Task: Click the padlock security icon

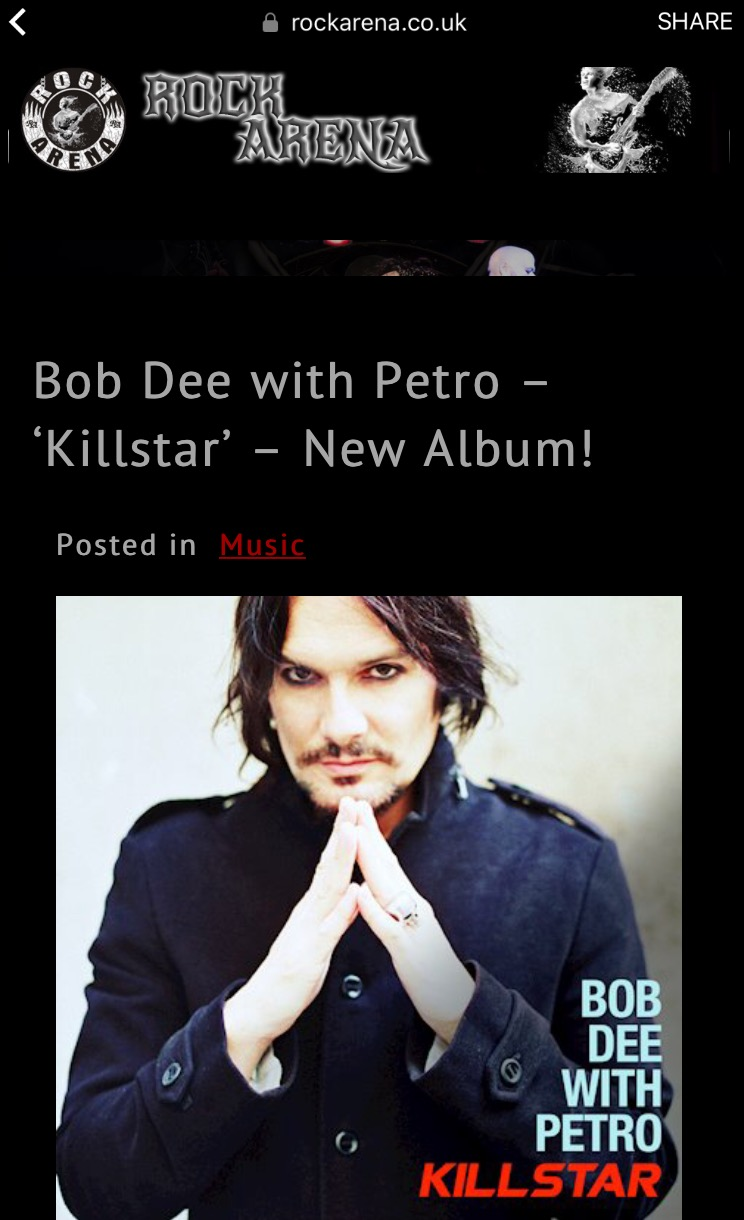Action: [x=270, y=22]
